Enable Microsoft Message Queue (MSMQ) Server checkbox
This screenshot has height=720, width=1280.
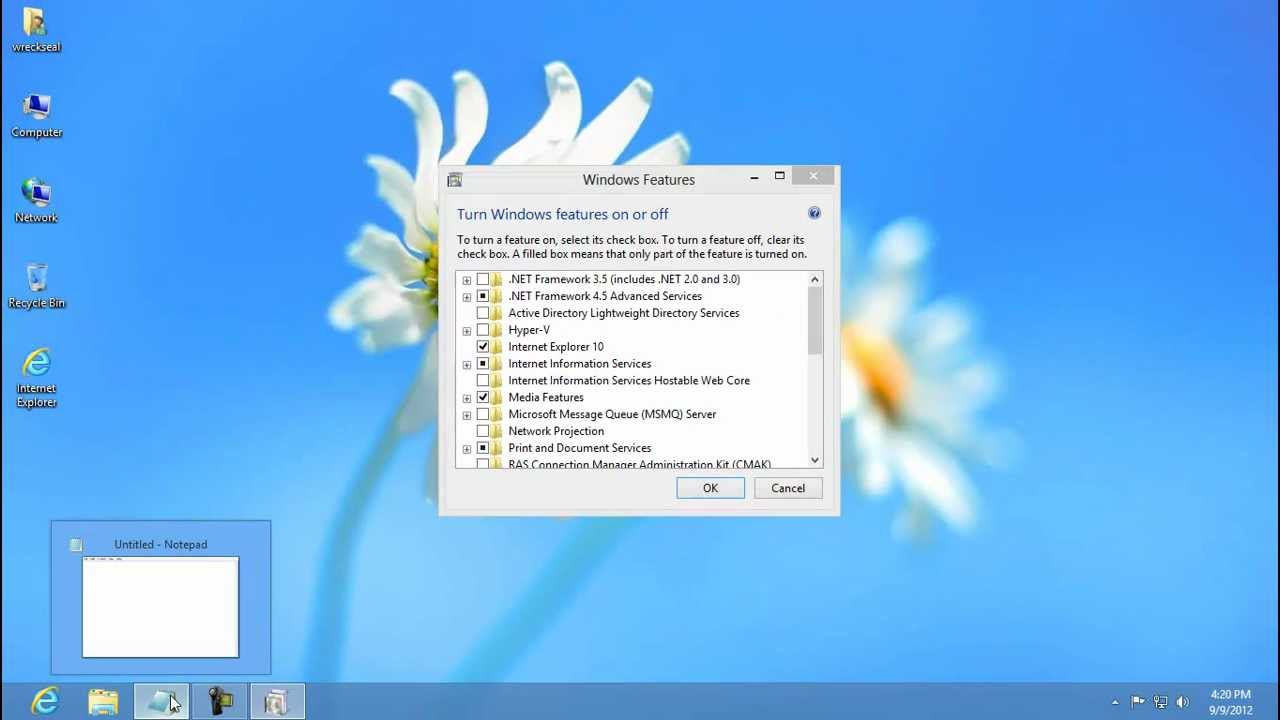pos(483,414)
